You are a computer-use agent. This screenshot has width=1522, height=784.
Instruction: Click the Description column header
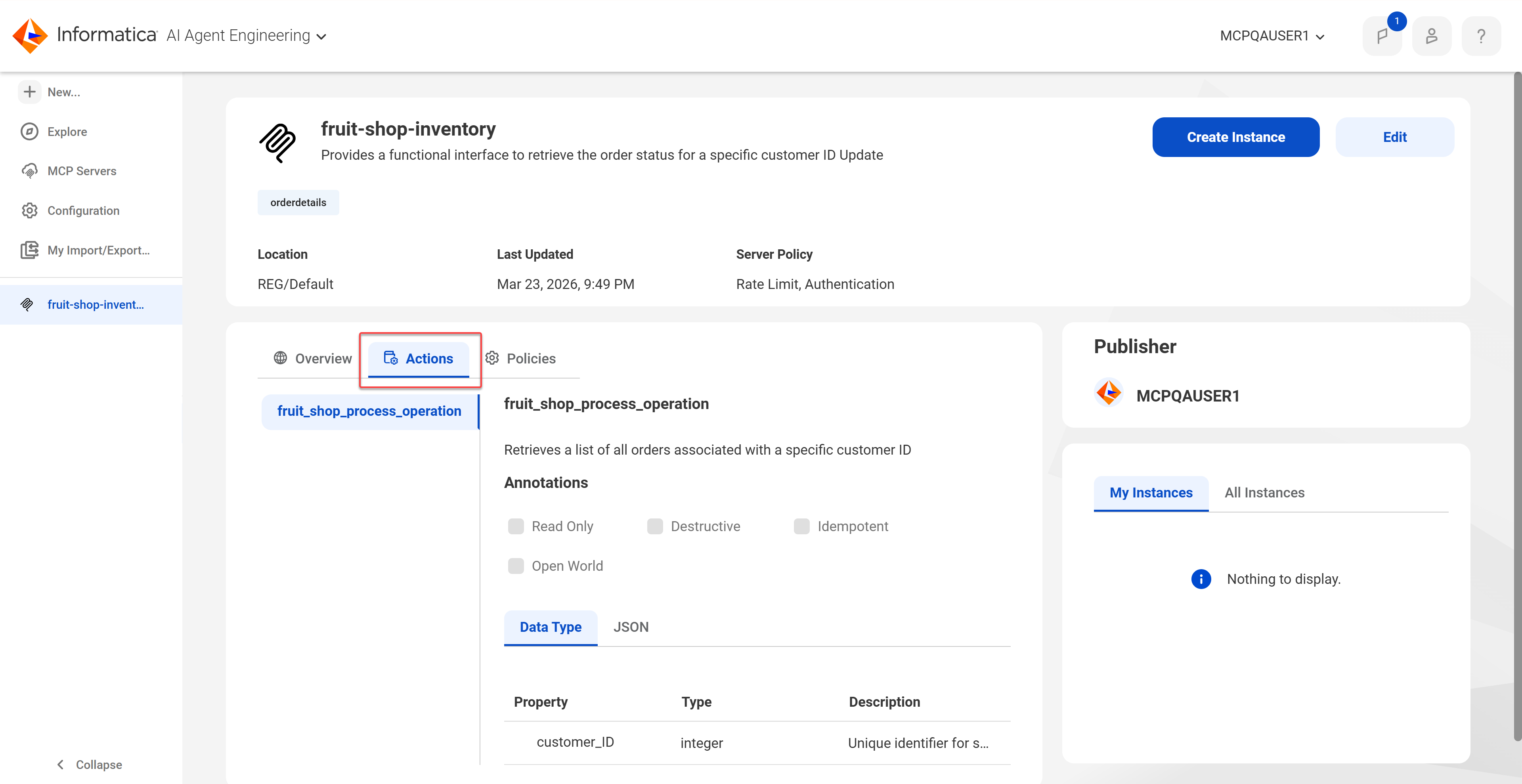pyautogui.click(x=885, y=702)
